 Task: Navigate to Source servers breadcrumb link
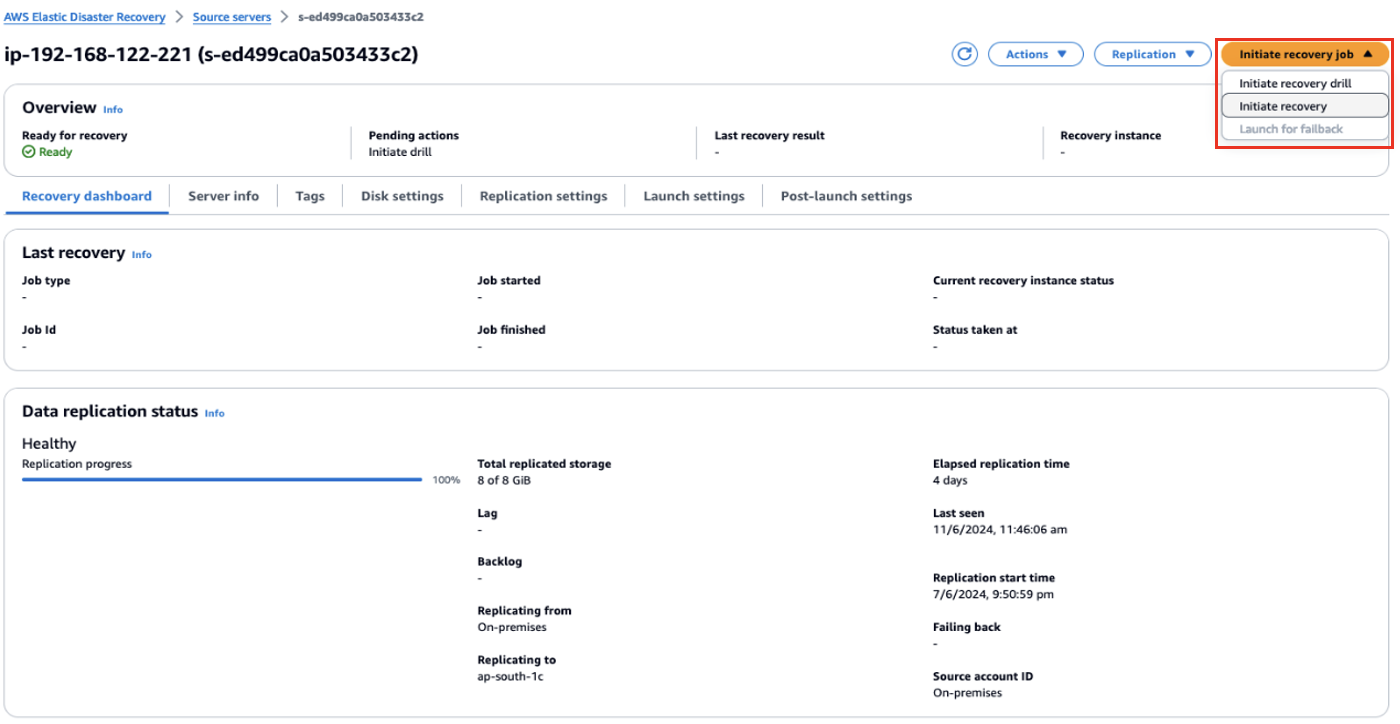coord(232,17)
